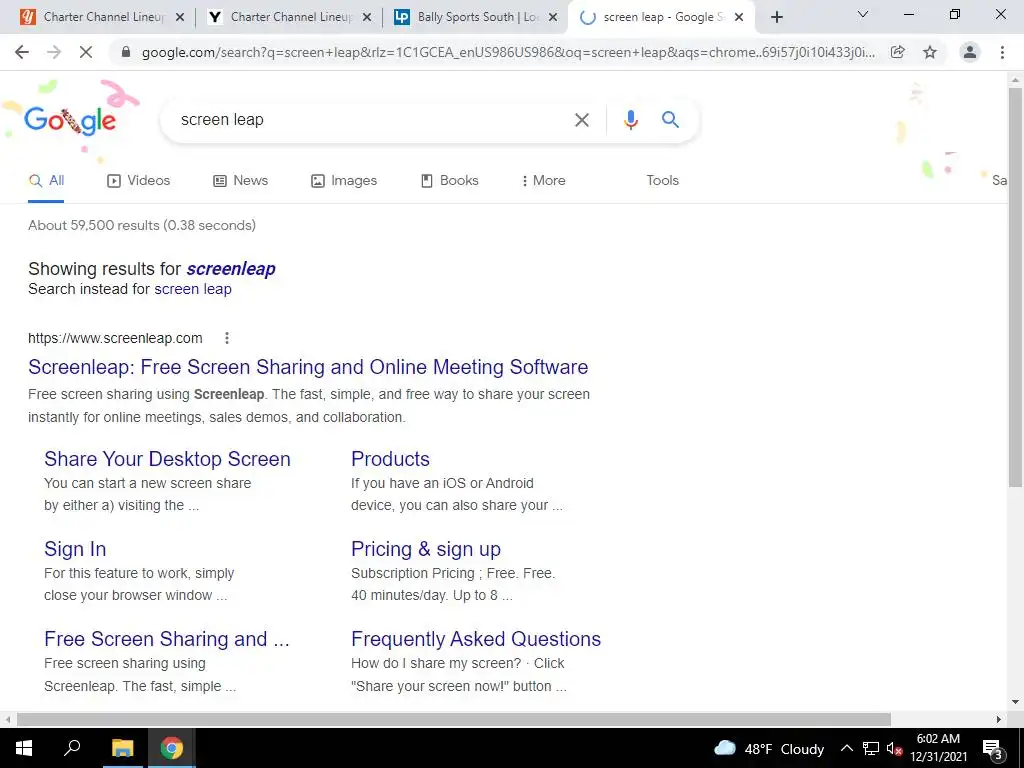Close the second Charter Channel Lineup tab

pyautogui.click(x=367, y=18)
